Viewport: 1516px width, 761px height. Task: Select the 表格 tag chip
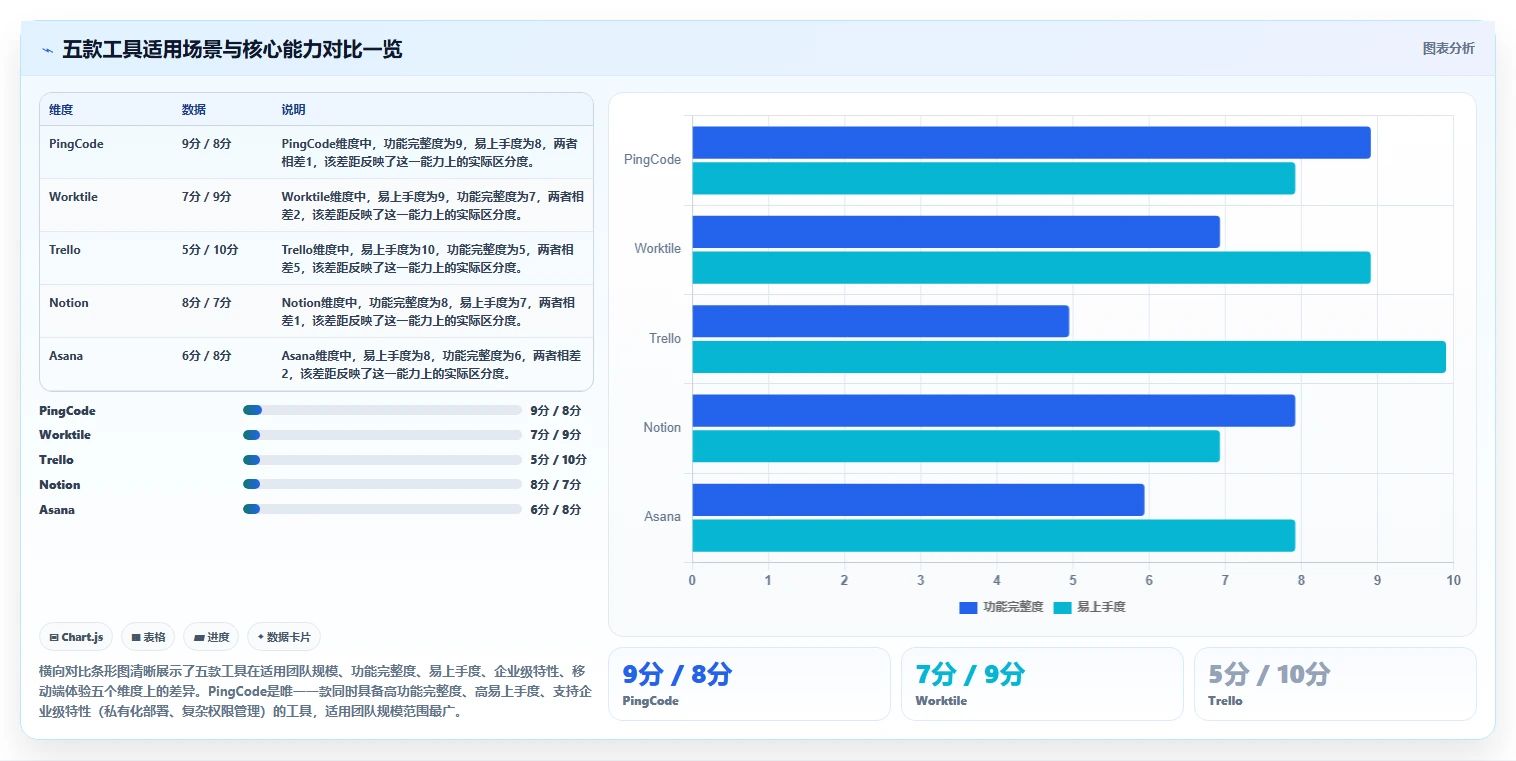(x=148, y=637)
